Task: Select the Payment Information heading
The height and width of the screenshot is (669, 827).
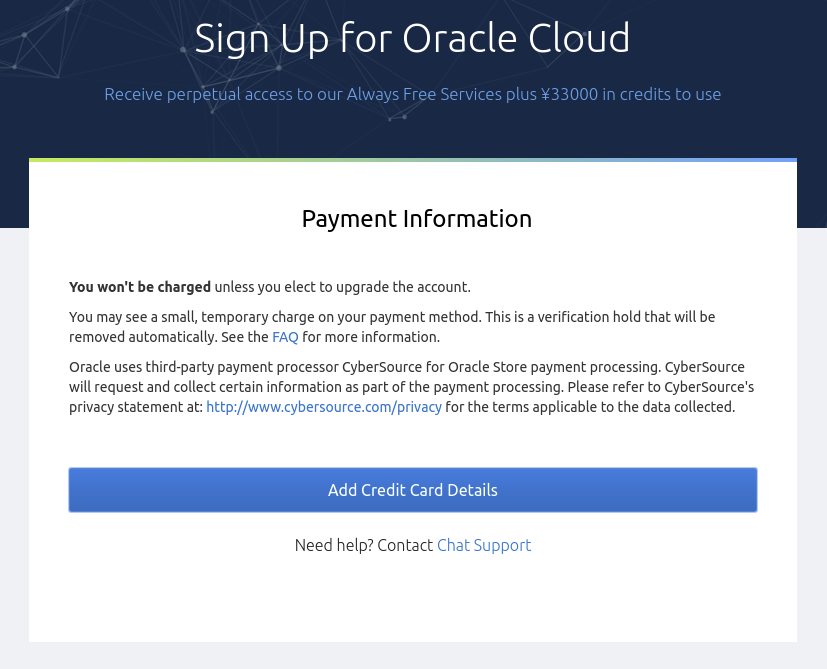Action: (x=416, y=218)
